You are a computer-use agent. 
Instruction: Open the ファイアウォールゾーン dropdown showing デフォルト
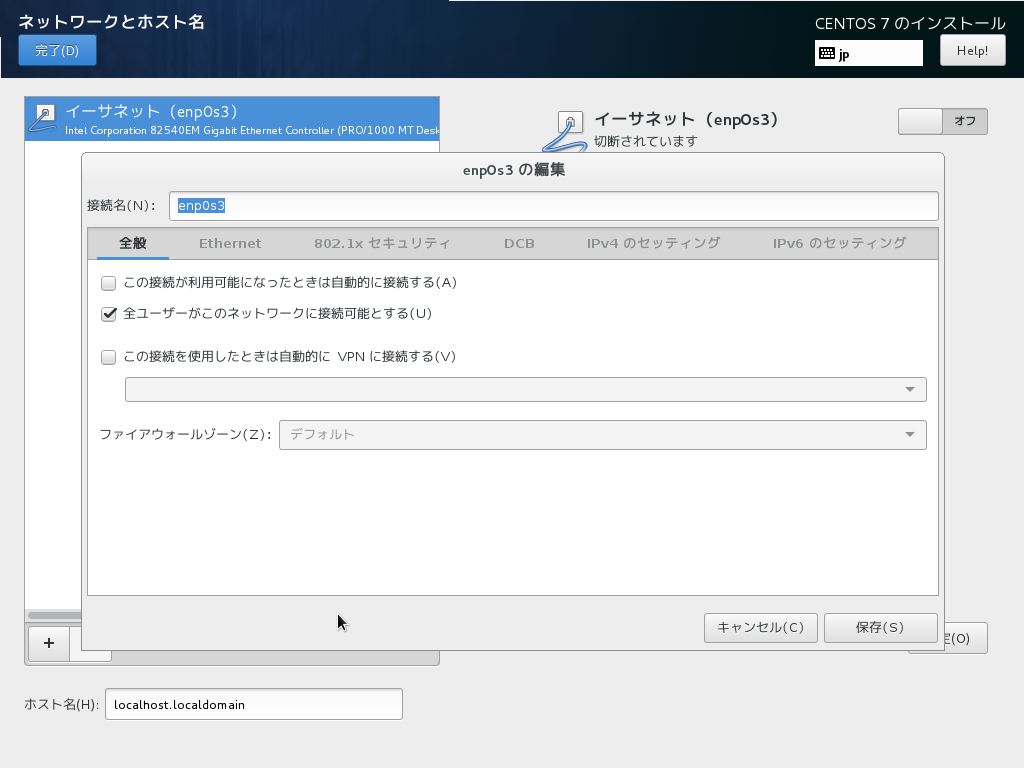(x=602, y=435)
